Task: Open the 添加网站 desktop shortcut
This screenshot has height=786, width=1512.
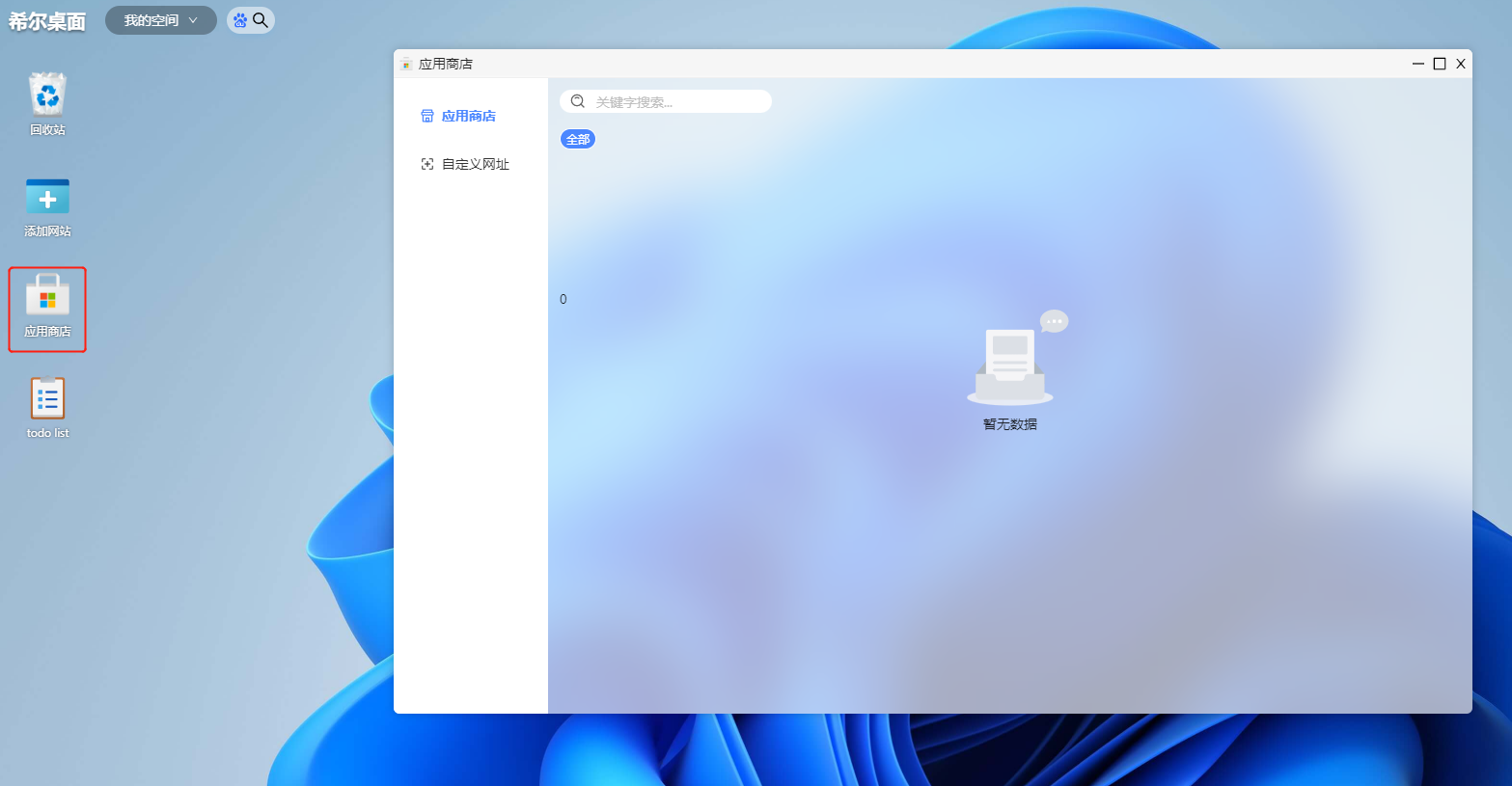Action: tap(47, 206)
